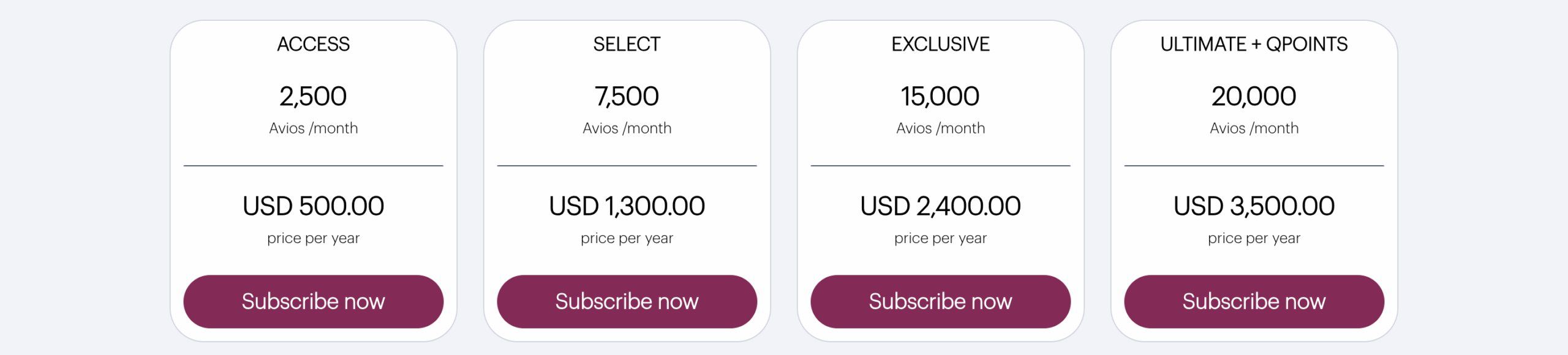Click the ULTIMATE + QPOINTS heading
Viewport: 1568px width, 355px height.
pos(1254,44)
